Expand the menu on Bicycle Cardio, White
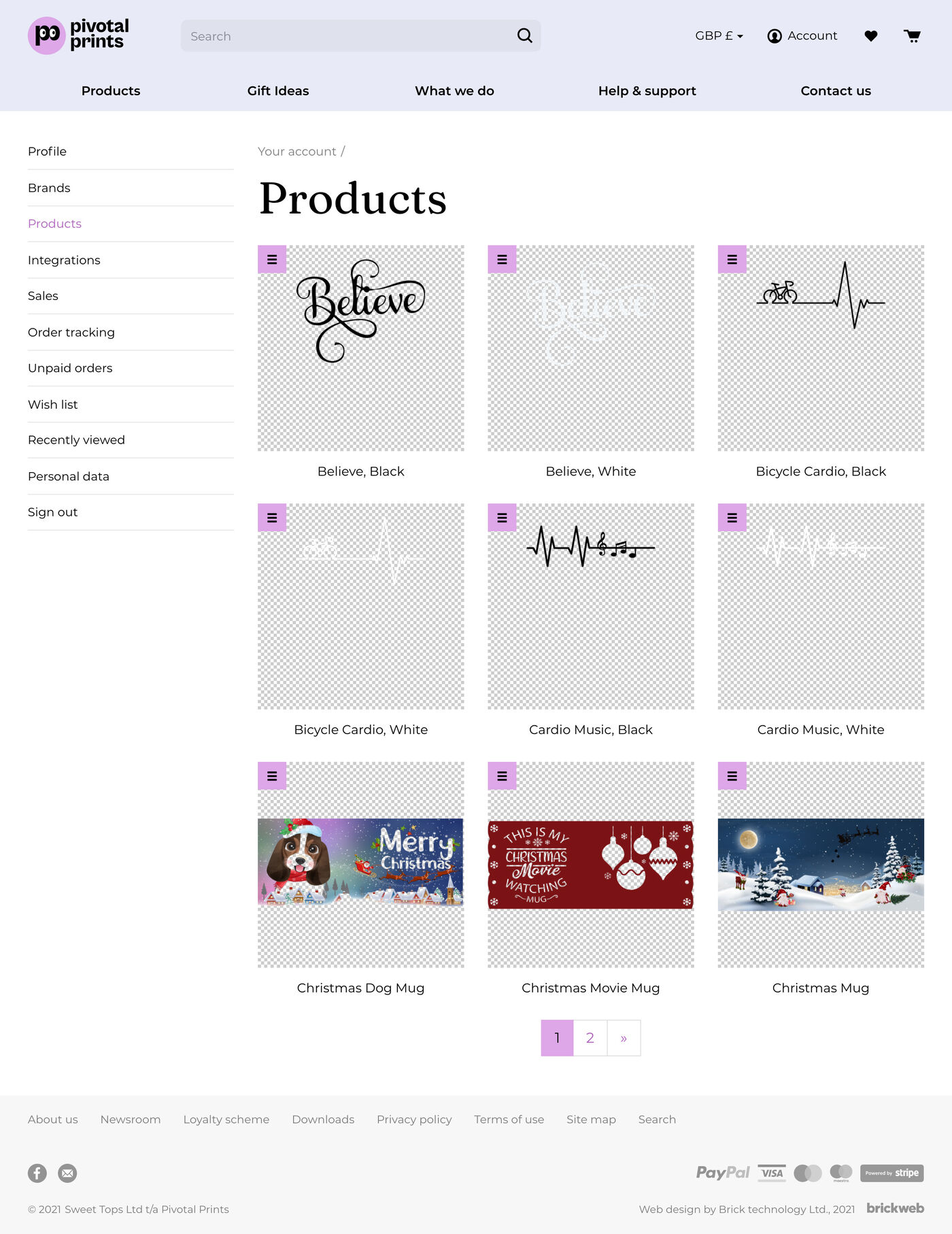Image resolution: width=952 pixels, height=1234 pixels. [x=271, y=518]
